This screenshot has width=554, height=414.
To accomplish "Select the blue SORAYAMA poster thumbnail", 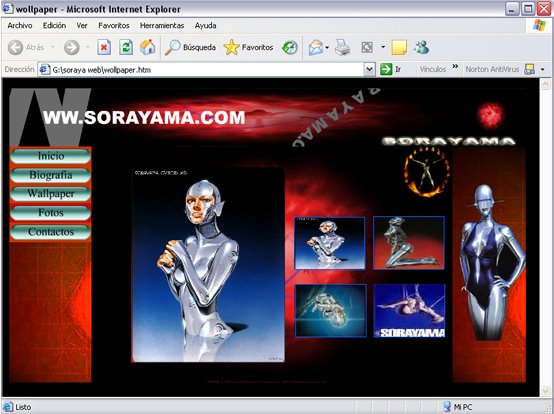I will coord(409,310).
